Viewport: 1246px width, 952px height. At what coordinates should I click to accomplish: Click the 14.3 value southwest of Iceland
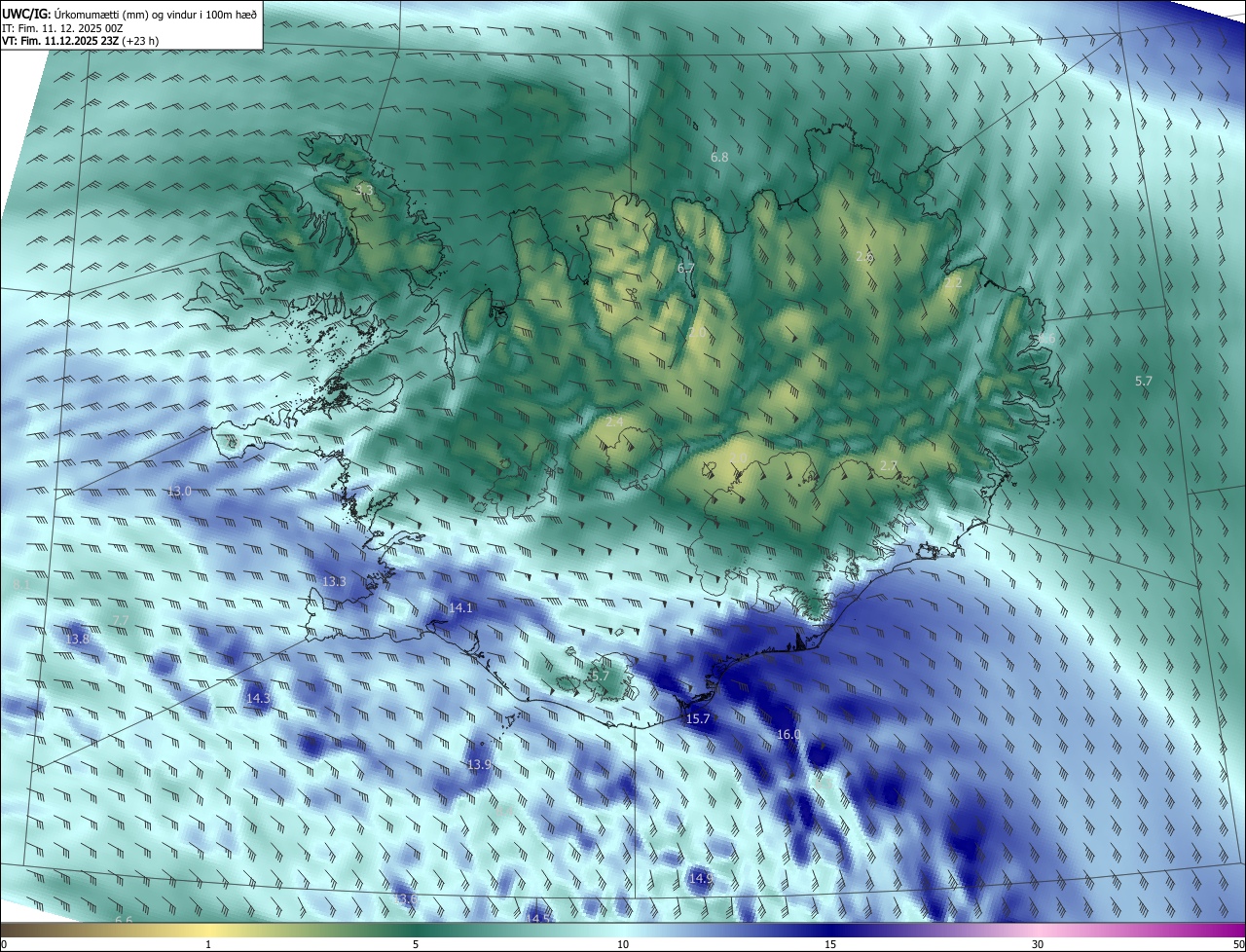point(258,699)
